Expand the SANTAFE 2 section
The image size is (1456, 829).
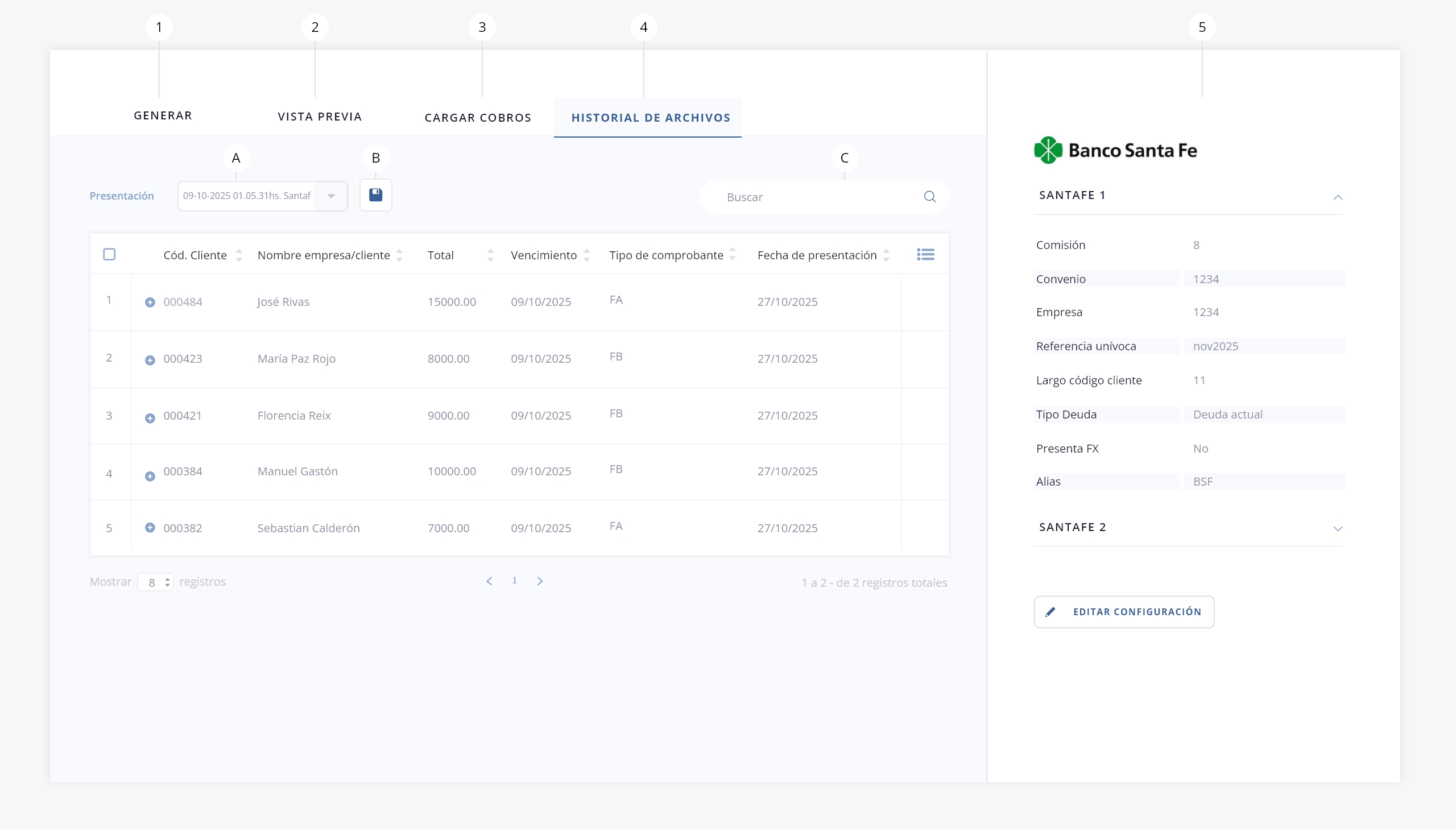point(1338,528)
